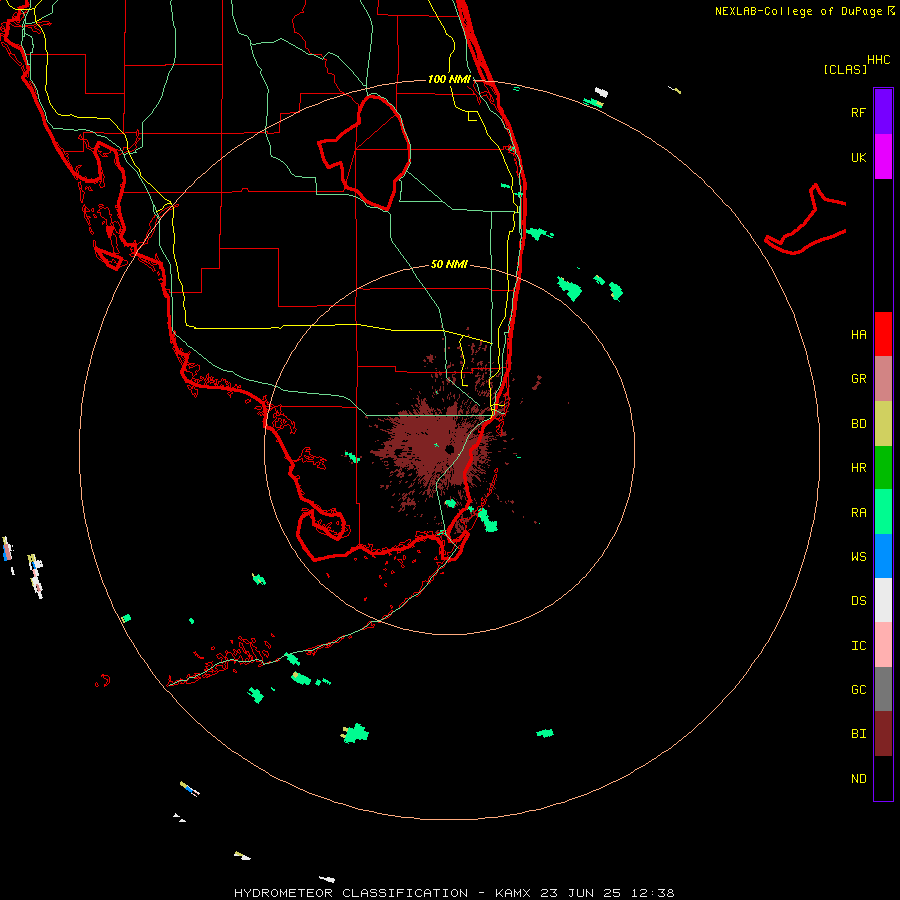Click the HA red legend swatch
This screenshot has height=900, width=900.
click(x=883, y=334)
